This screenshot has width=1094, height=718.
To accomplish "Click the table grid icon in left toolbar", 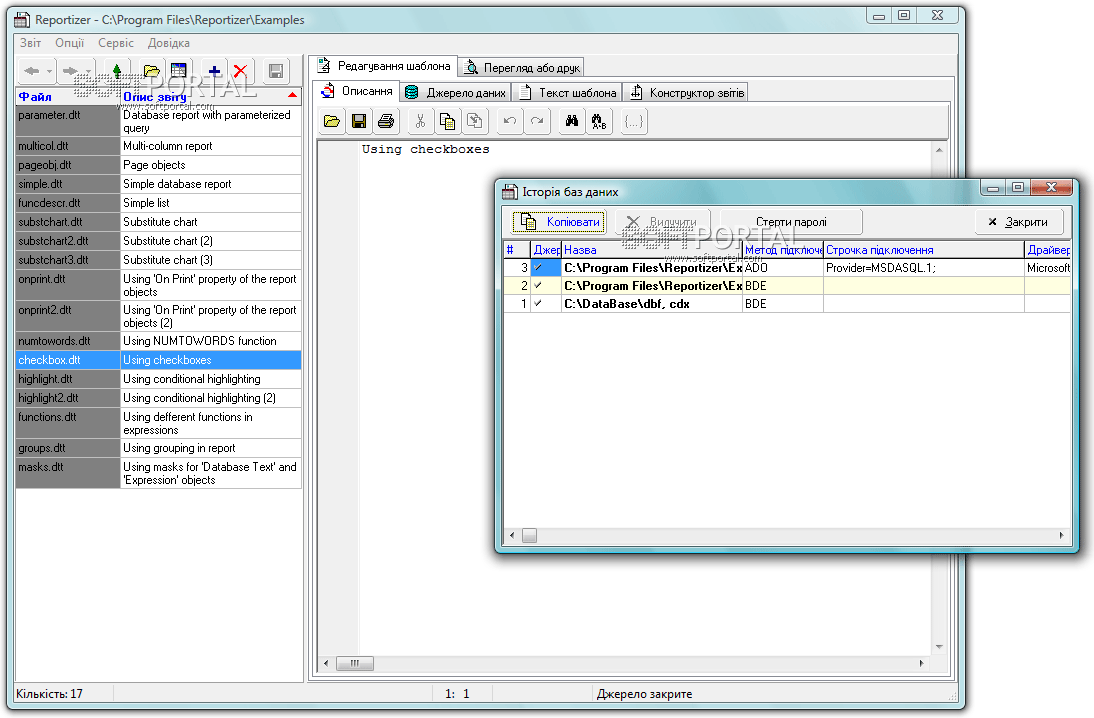I will coord(179,70).
